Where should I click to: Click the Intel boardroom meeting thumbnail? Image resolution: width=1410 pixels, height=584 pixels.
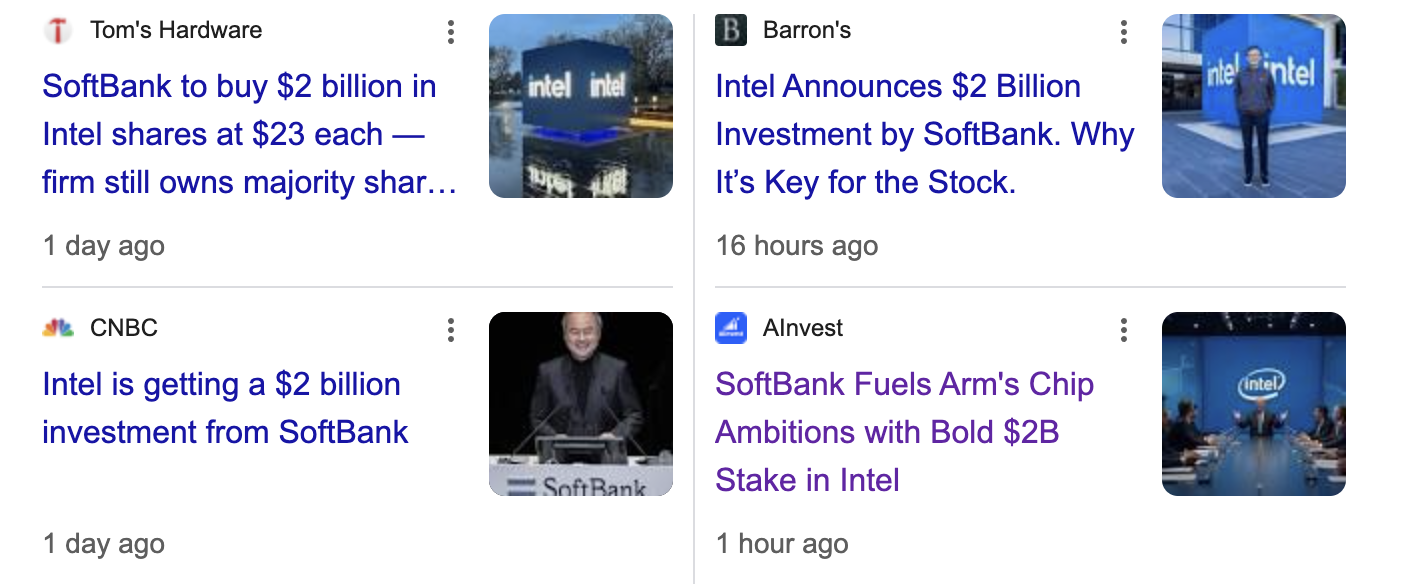(1253, 404)
